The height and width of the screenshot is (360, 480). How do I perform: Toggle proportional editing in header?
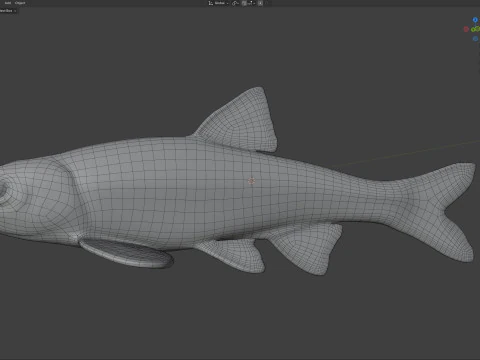click(260, 3)
